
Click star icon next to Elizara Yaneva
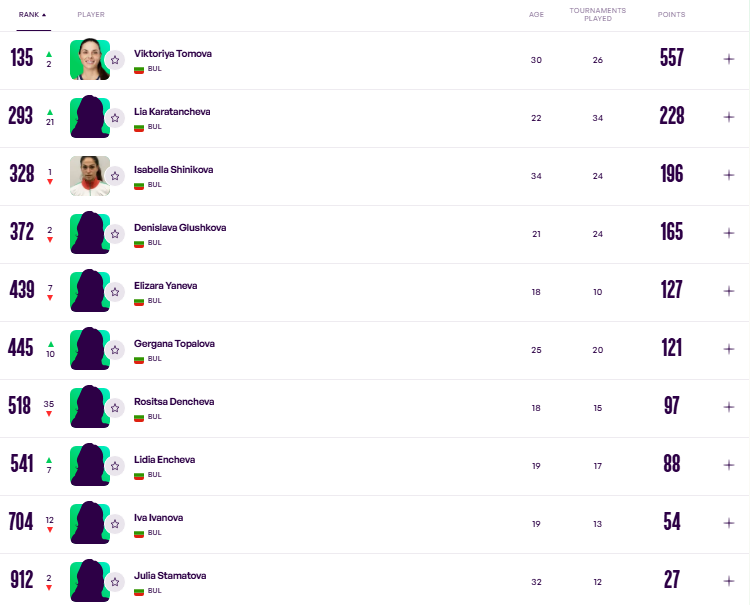pyautogui.click(x=115, y=292)
